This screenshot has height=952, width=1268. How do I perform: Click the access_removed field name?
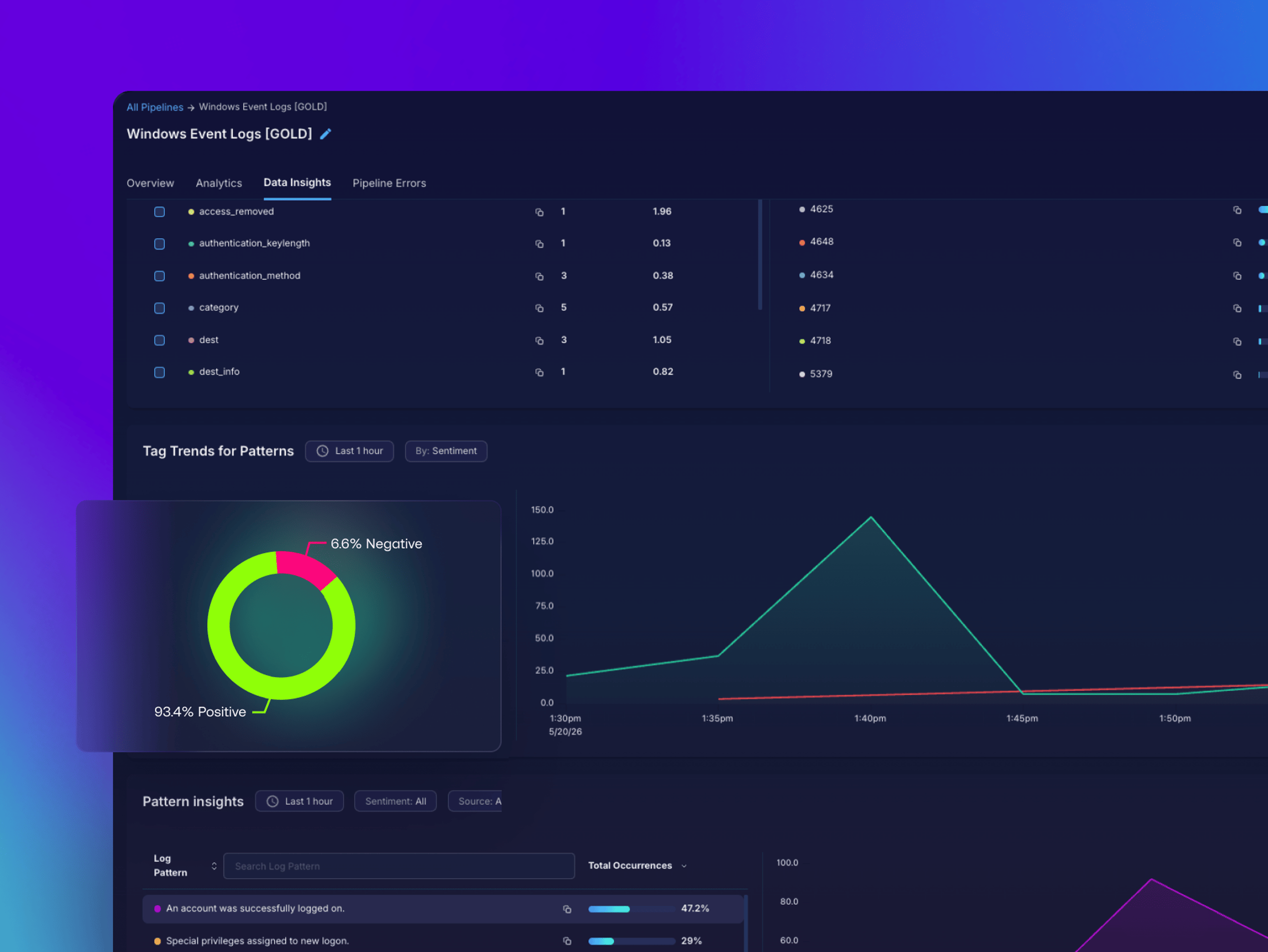(236, 212)
